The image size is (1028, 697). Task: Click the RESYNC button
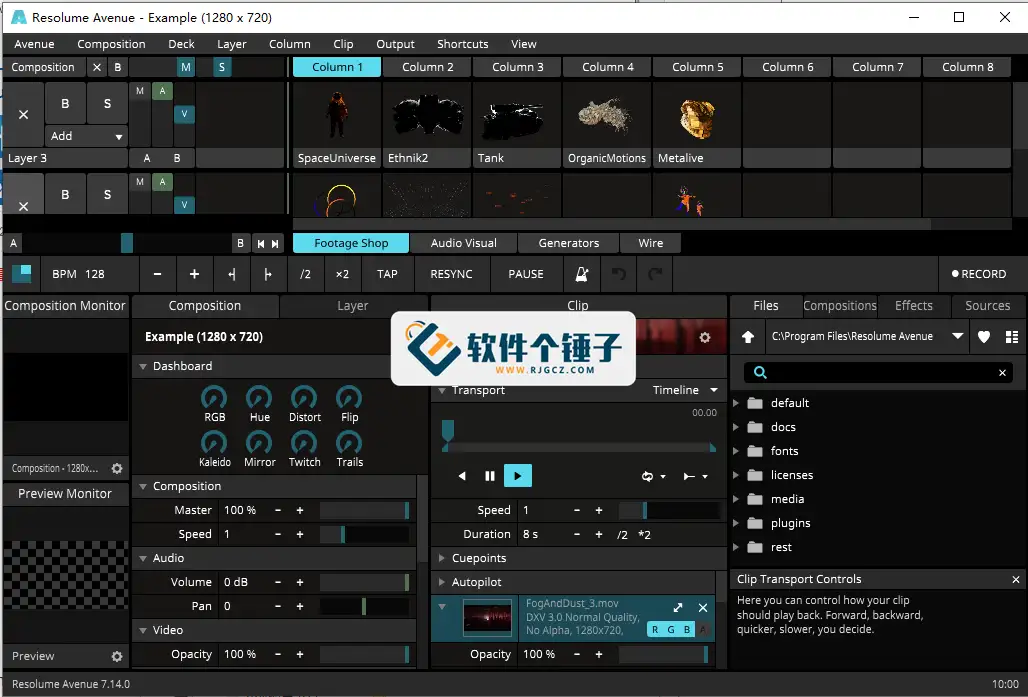click(452, 273)
